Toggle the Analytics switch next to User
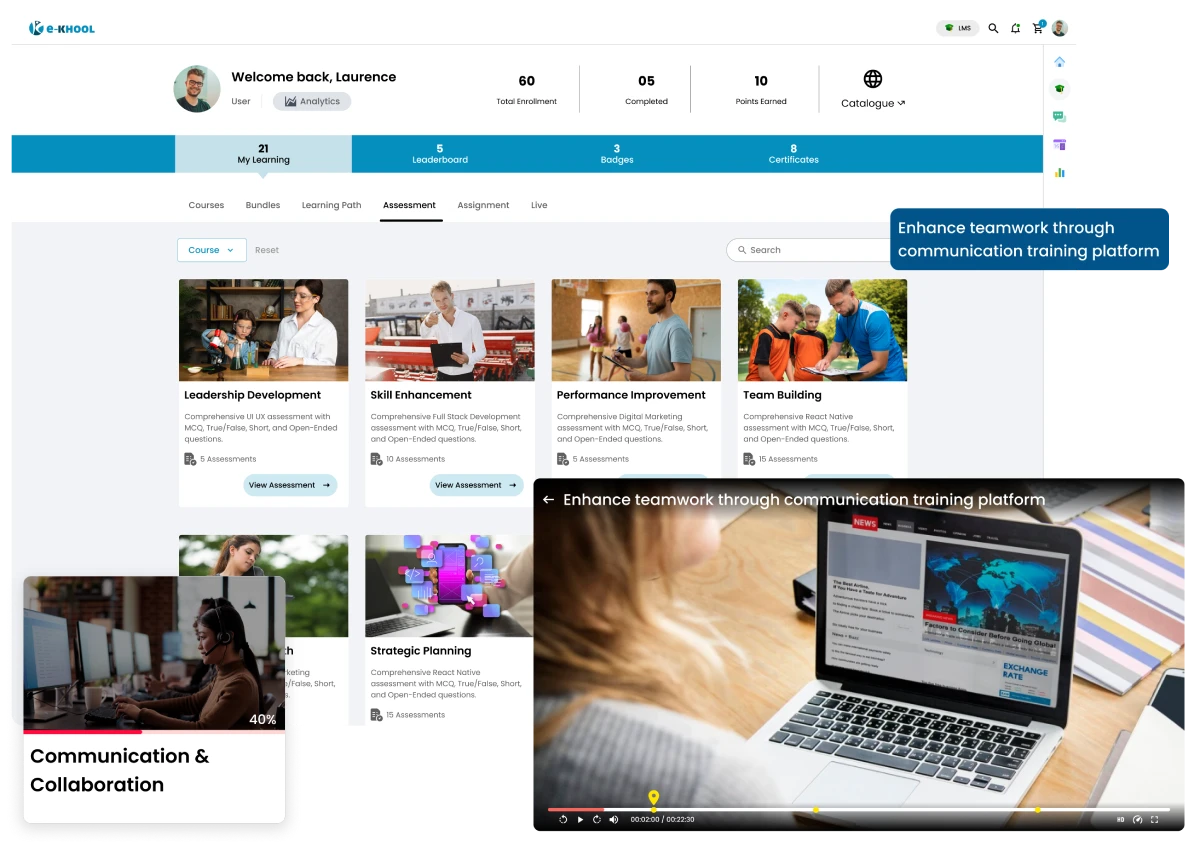 pyautogui.click(x=312, y=101)
